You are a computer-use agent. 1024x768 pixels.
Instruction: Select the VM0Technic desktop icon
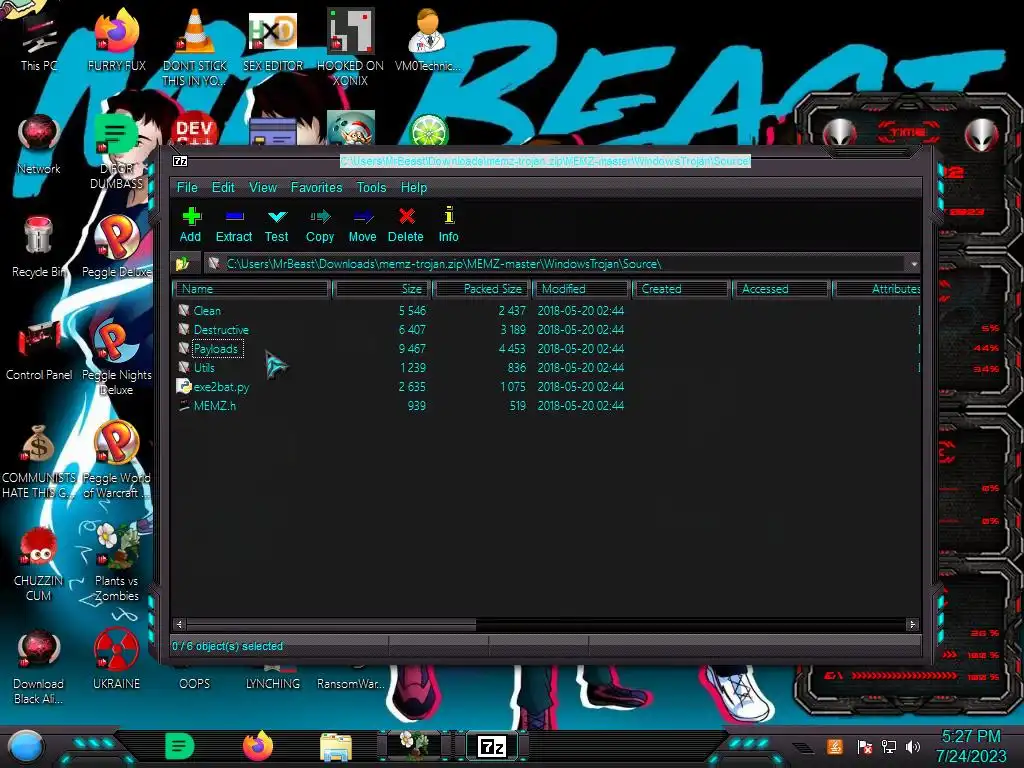(428, 40)
